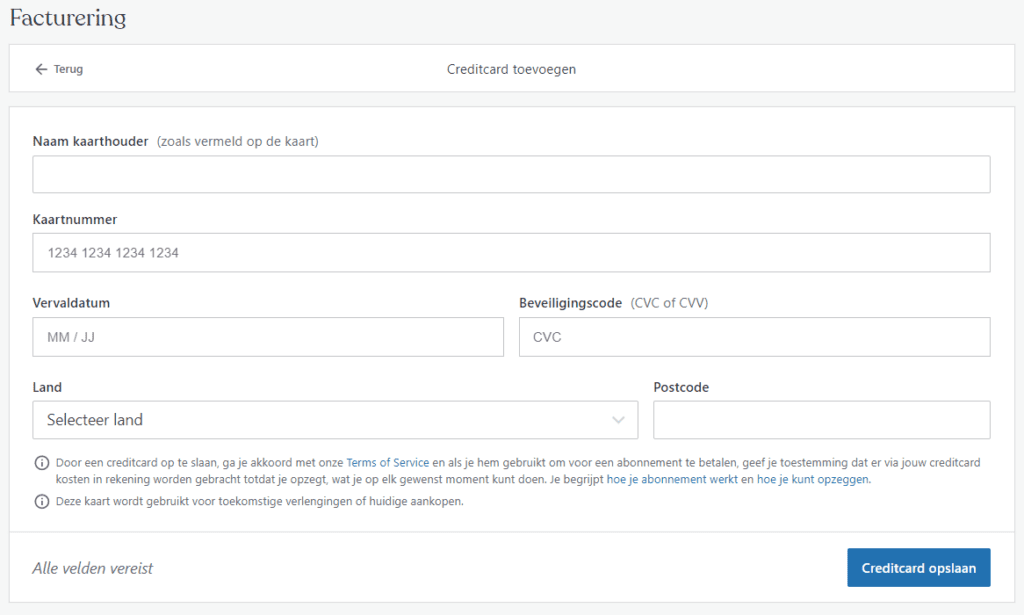
Task: Click the 'Beveiligingscode' label text
Action: pyautogui.click(x=570, y=303)
